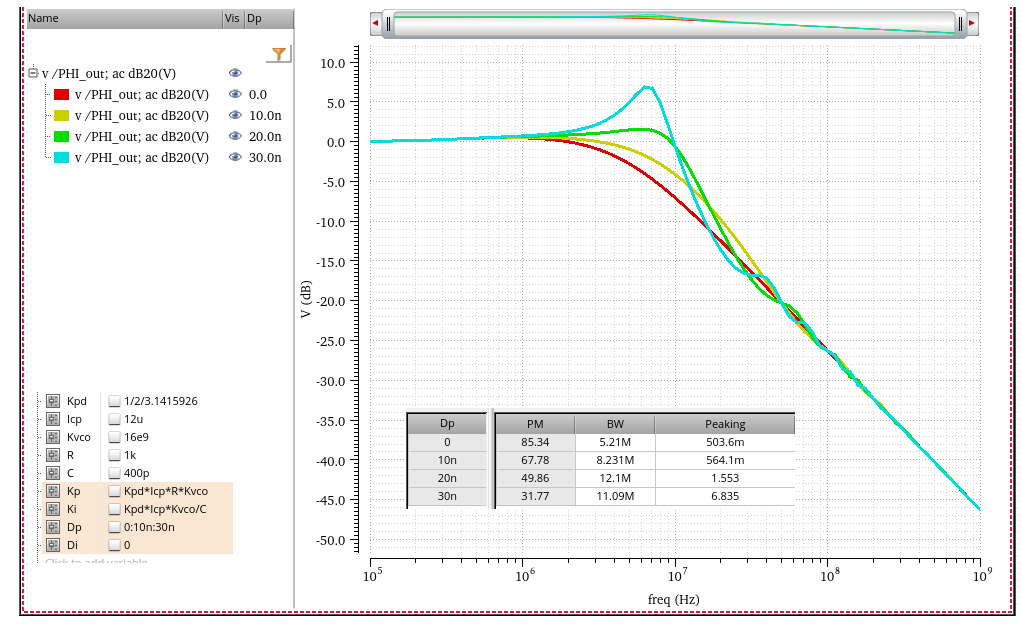Collapse the v /PHI_out trace group
Screen dimensions: 1022x628
click(x=33, y=72)
